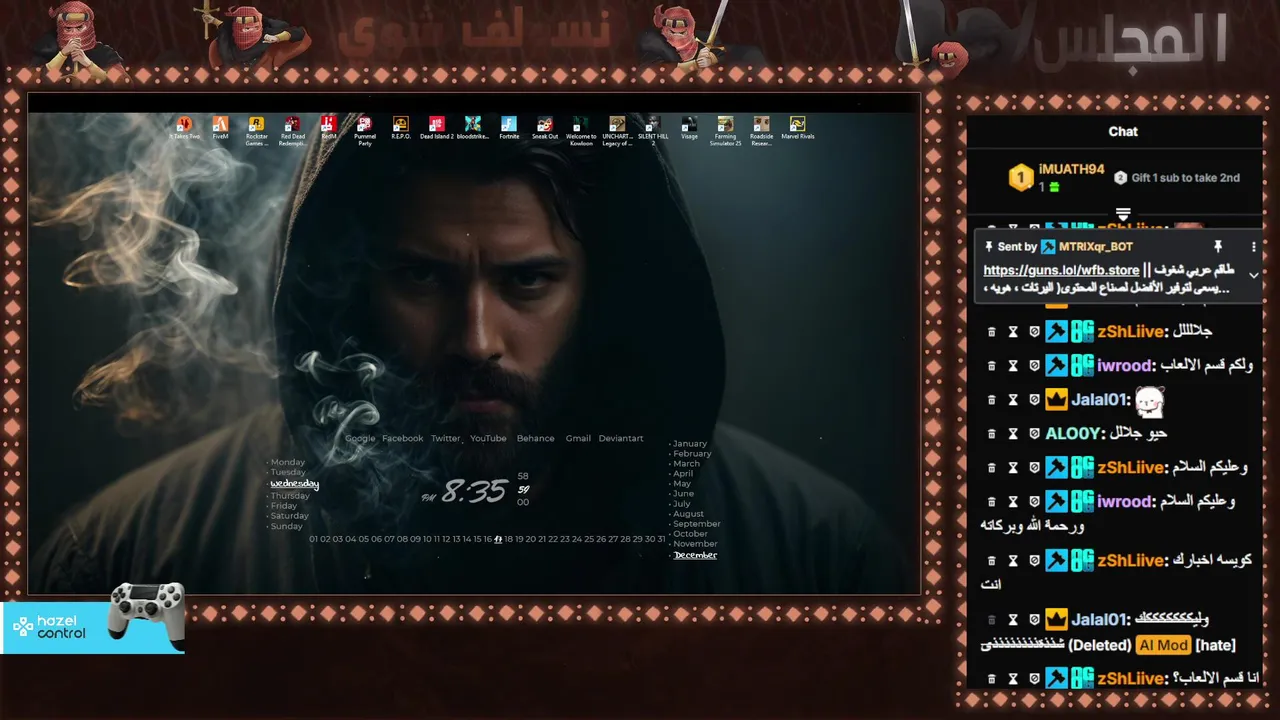Screen dimensions: 1280x720
Task: Select the Sneak Out desktop icon
Action: point(545,128)
